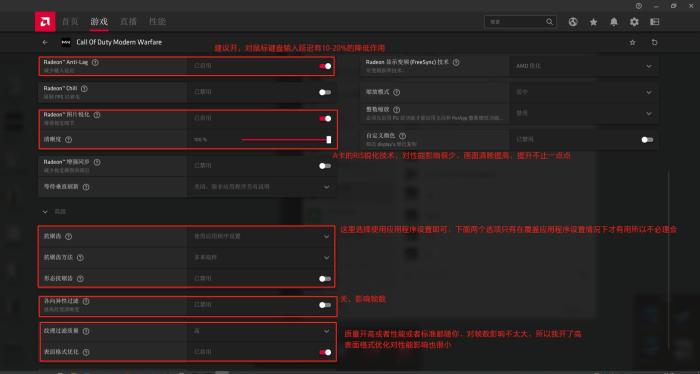This screenshot has width=700, height=374.
Task: Enable the 形态抗锯齿 switch
Action: (325, 278)
